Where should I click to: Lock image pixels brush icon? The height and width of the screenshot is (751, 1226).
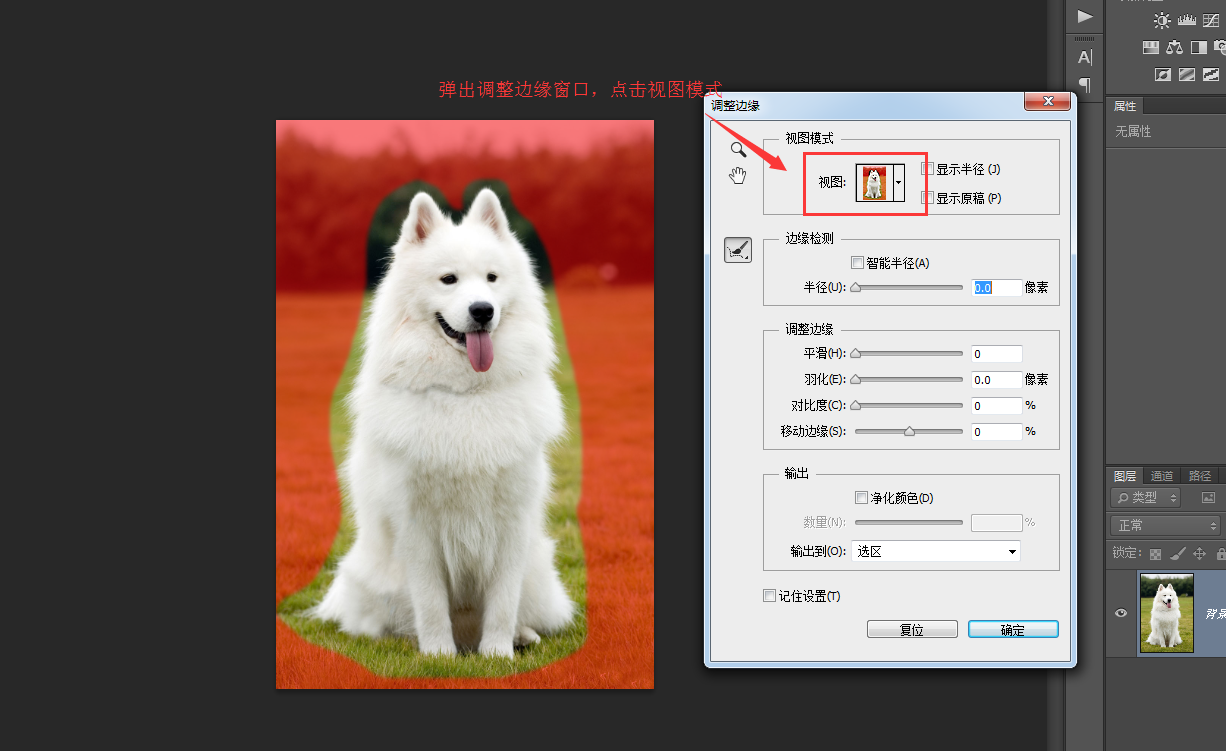tap(1178, 553)
